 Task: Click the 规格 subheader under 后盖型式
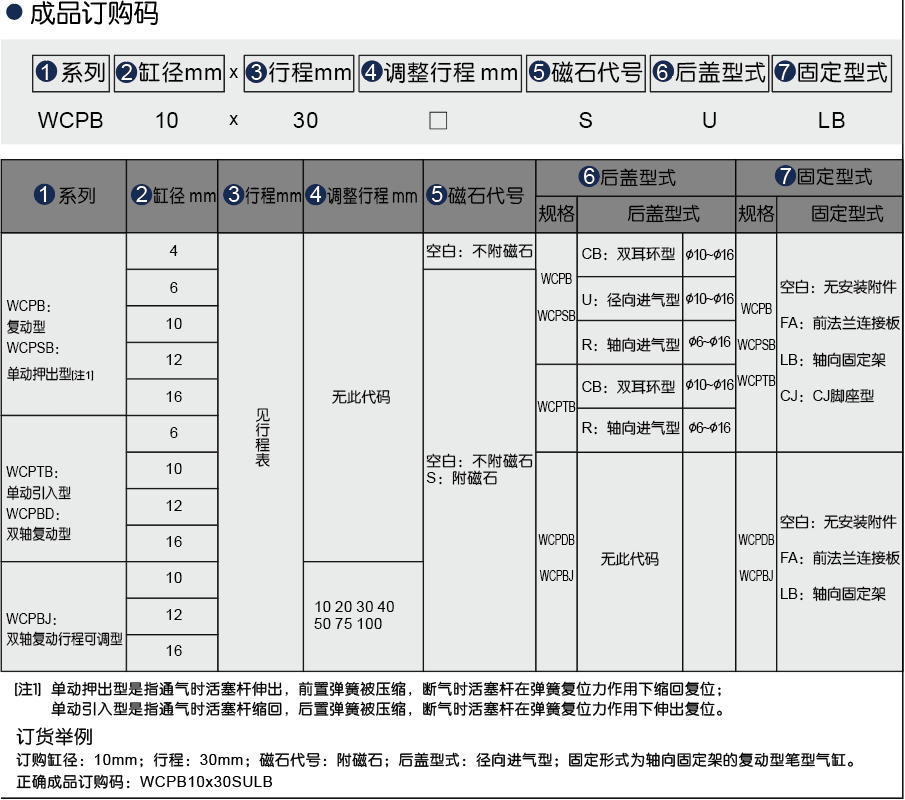(x=556, y=214)
